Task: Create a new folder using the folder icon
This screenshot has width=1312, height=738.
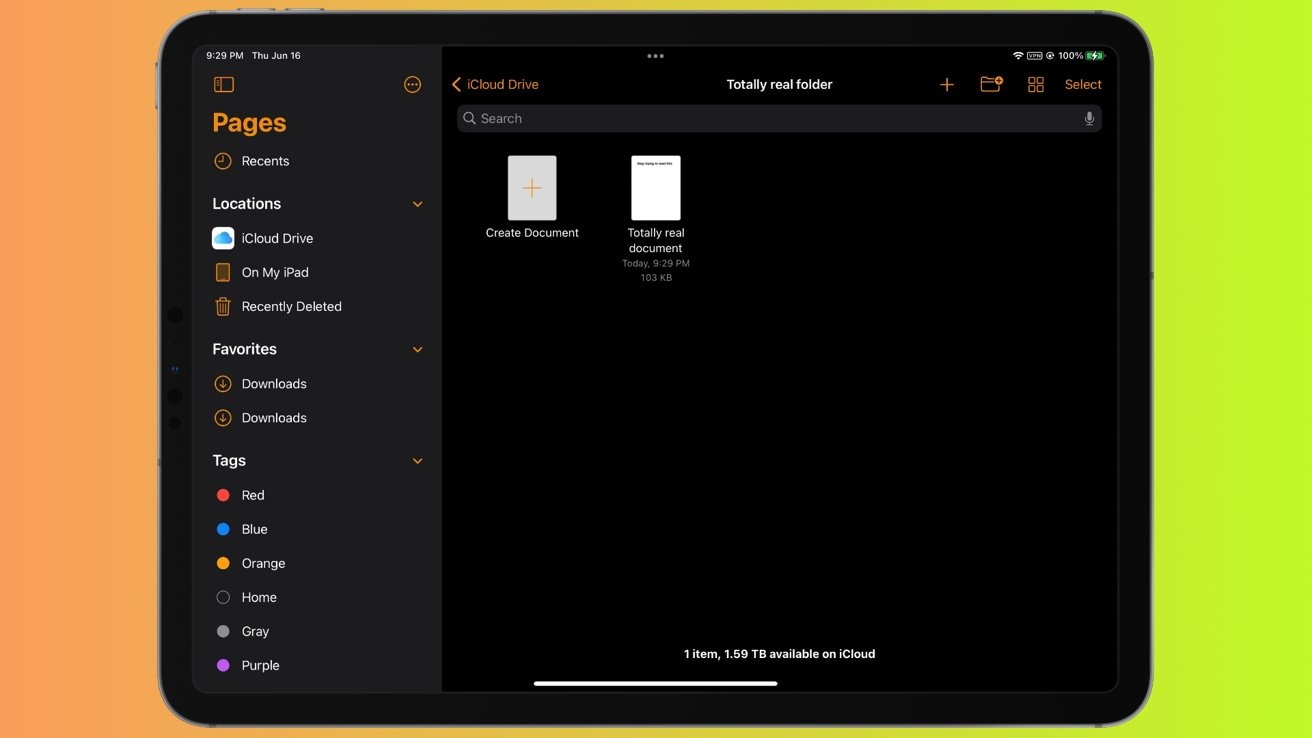Action: (x=990, y=84)
